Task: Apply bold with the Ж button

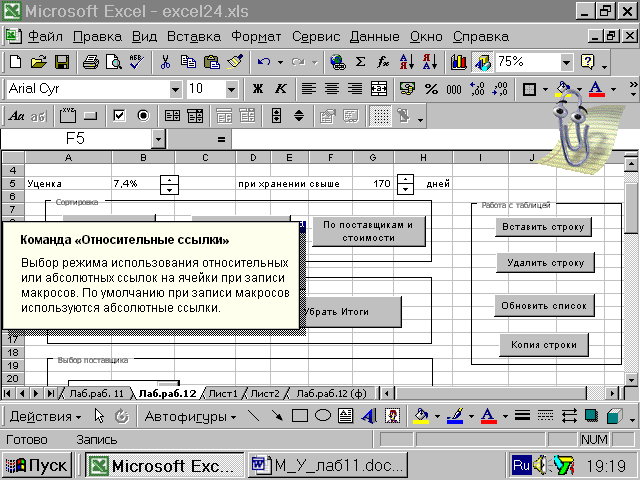Action: pyautogui.click(x=258, y=89)
